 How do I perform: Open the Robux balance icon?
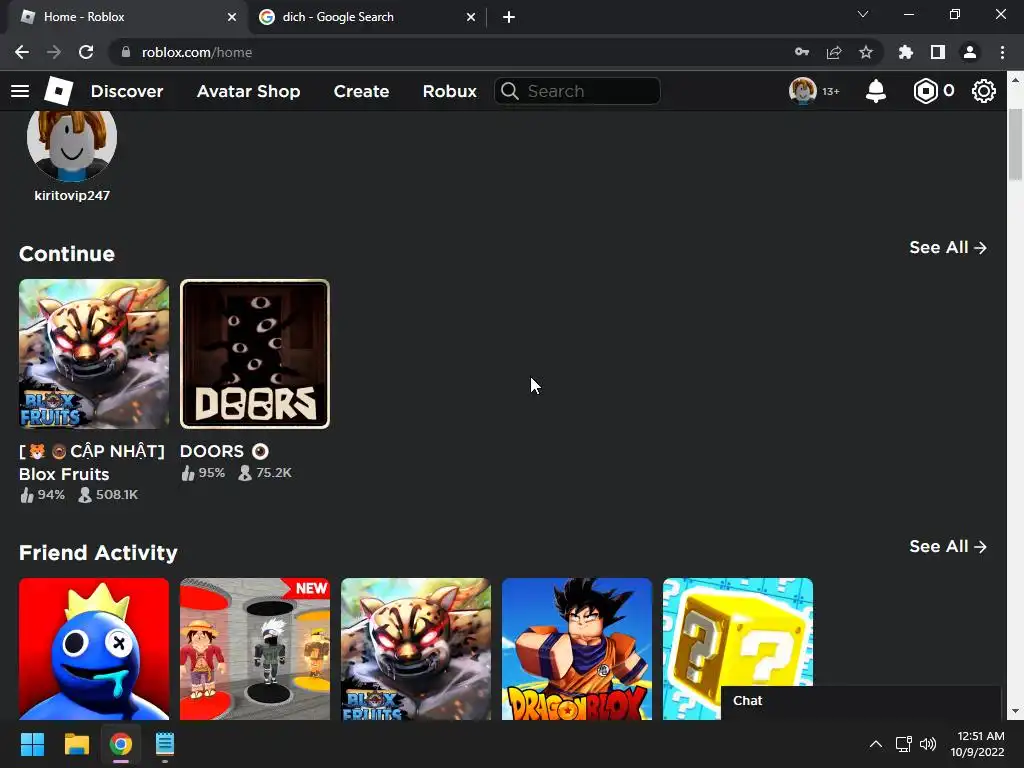click(925, 91)
